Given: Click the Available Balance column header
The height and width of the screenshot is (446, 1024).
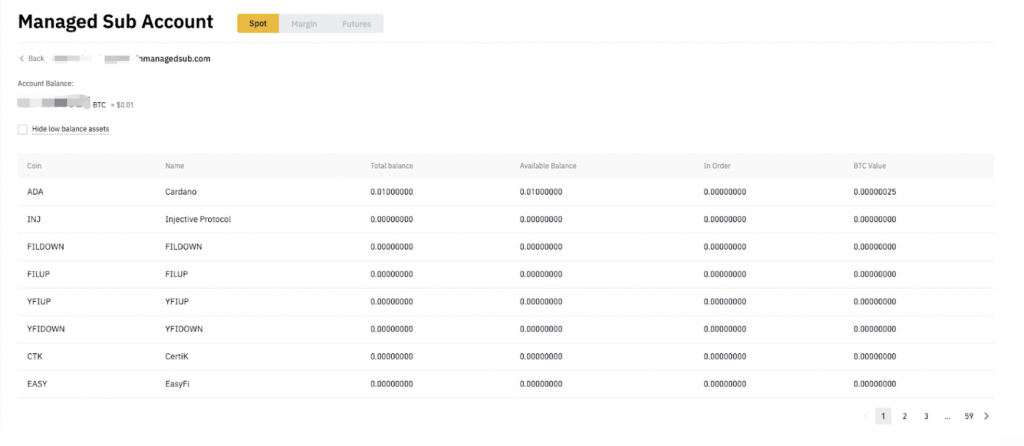Looking at the screenshot, I should click(x=548, y=166).
